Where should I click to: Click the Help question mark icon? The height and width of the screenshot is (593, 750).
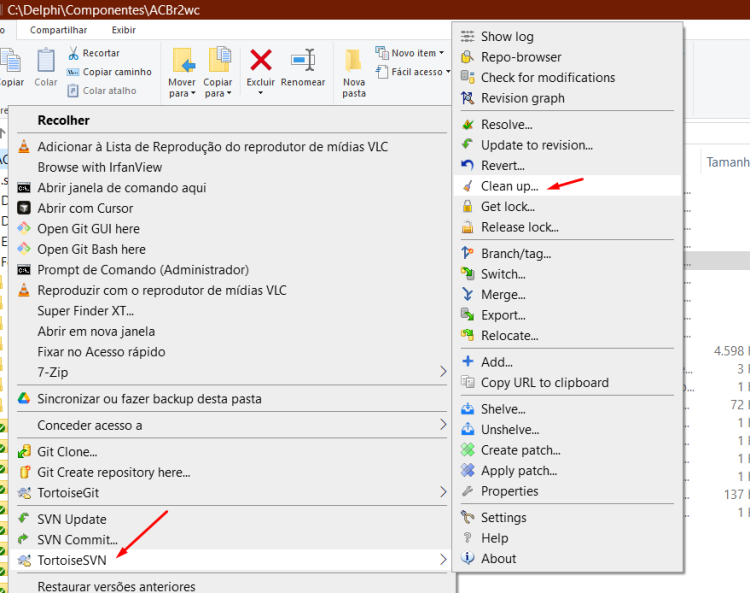[x=467, y=538]
